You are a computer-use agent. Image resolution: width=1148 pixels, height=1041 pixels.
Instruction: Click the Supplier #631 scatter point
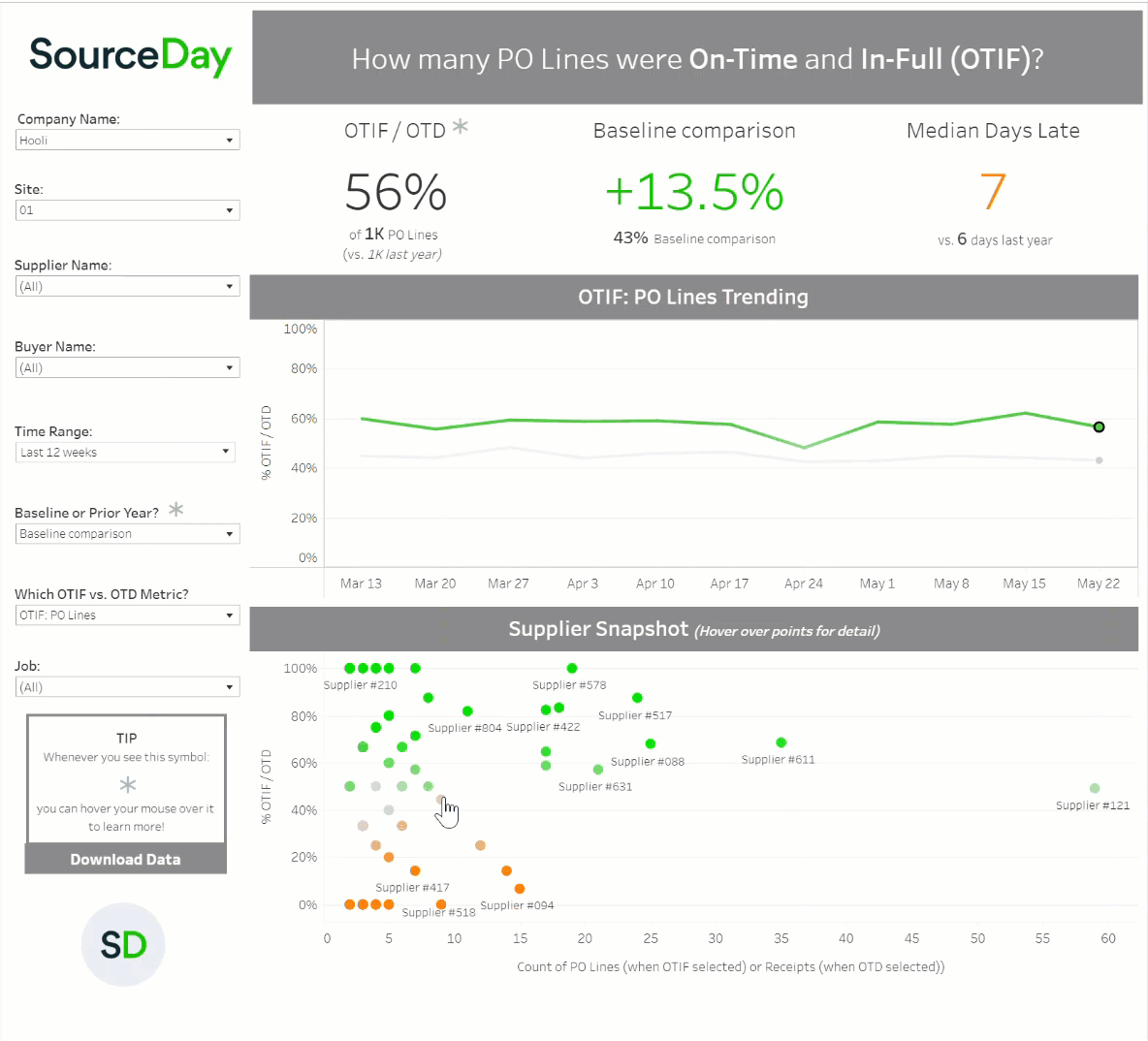point(598,770)
